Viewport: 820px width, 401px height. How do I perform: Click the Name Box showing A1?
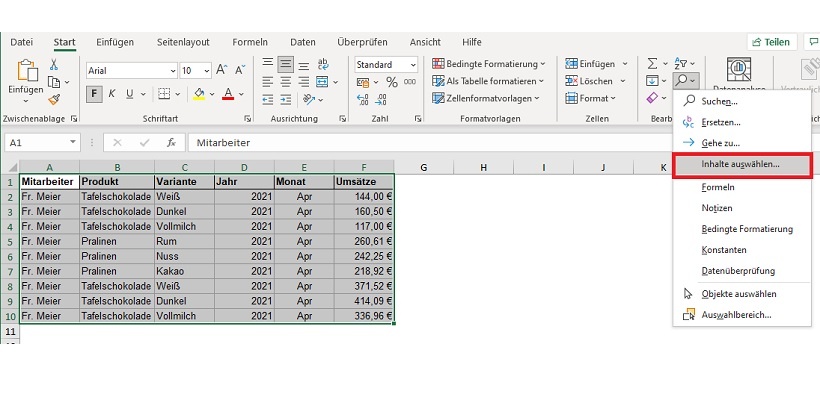40,143
